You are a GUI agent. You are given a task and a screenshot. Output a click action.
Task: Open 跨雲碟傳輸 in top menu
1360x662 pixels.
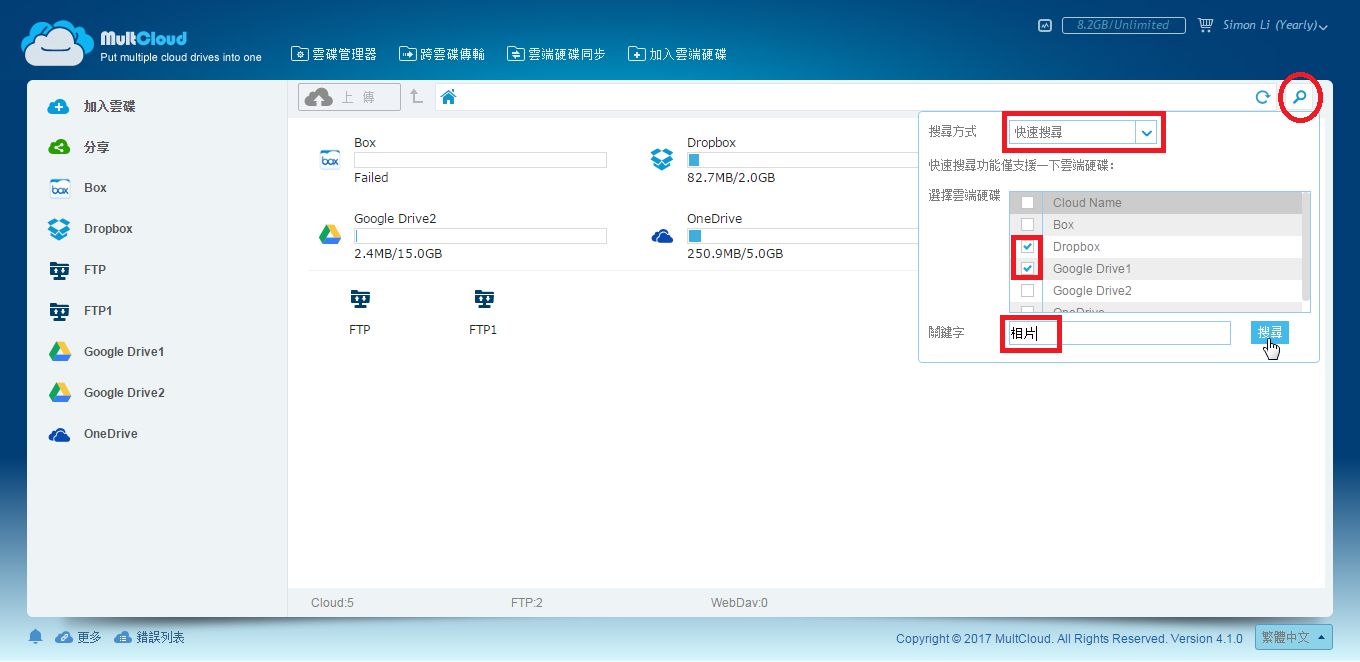(x=441, y=54)
